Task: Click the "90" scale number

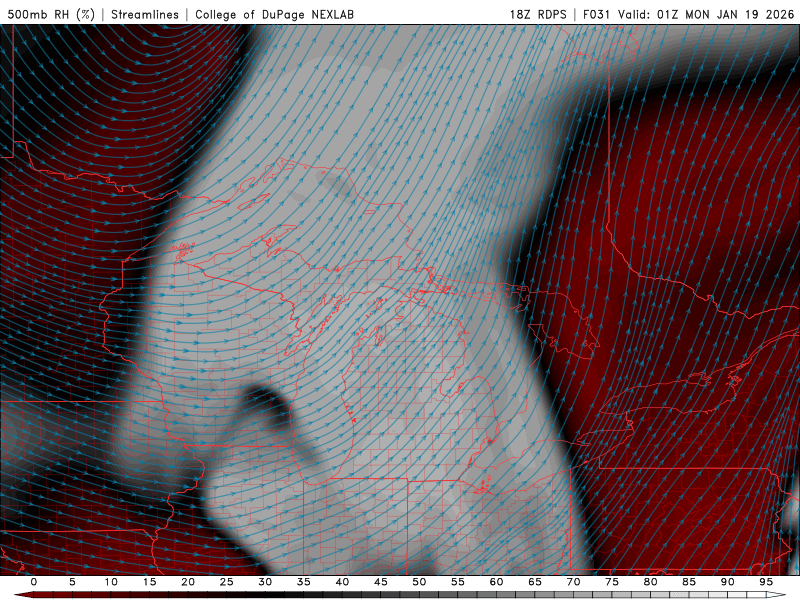Action: tap(727, 582)
